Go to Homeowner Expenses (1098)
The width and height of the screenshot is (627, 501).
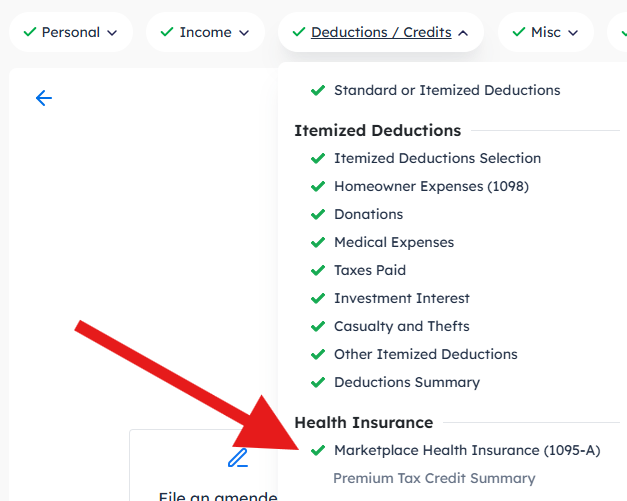(x=431, y=186)
